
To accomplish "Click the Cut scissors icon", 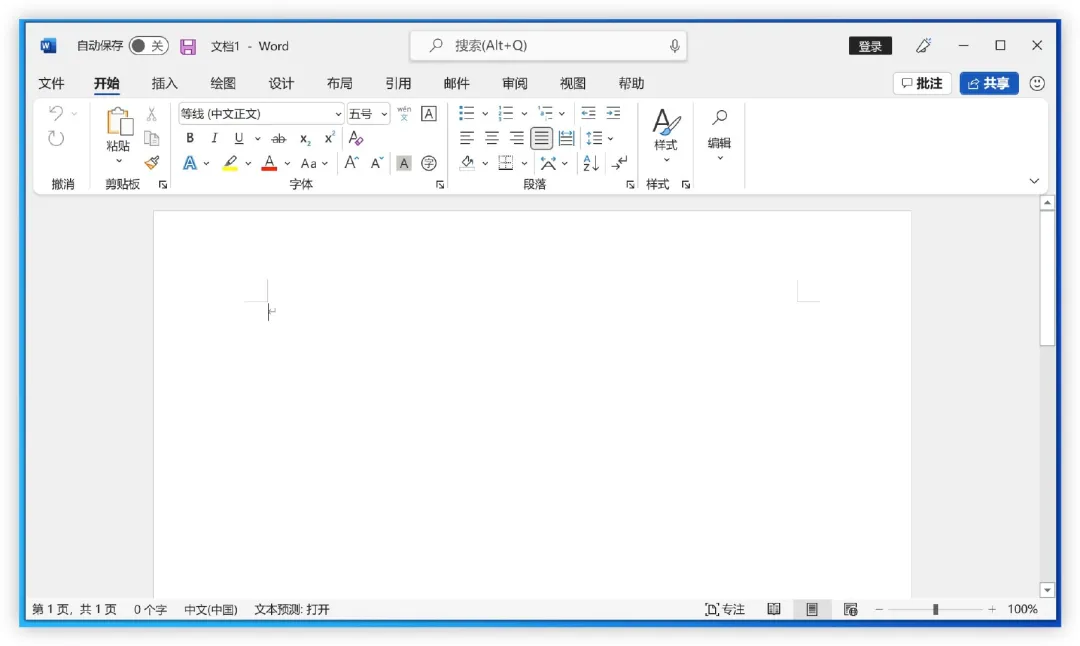I will click(152, 114).
